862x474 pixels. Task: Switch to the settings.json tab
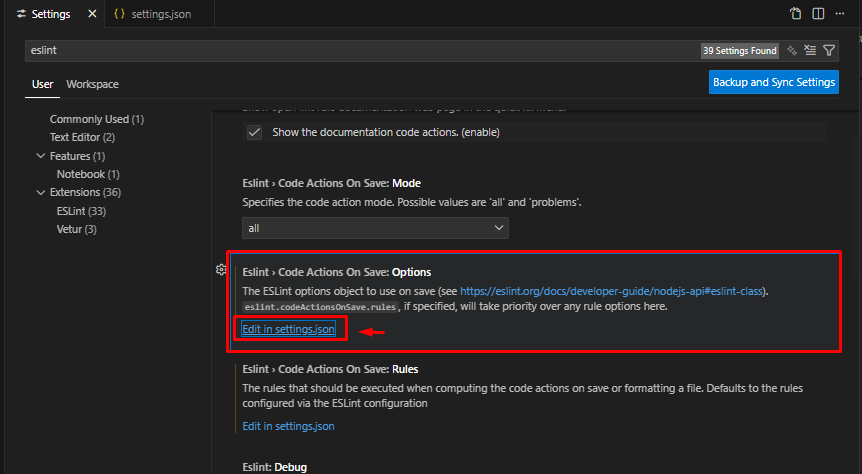[x=157, y=15]
